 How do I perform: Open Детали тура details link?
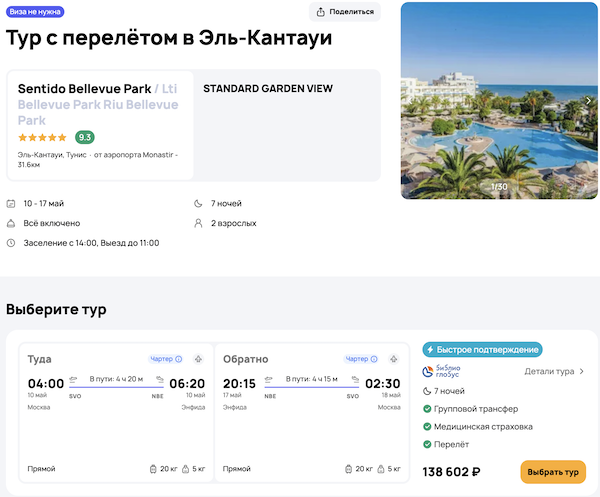(x=555, y=371)
